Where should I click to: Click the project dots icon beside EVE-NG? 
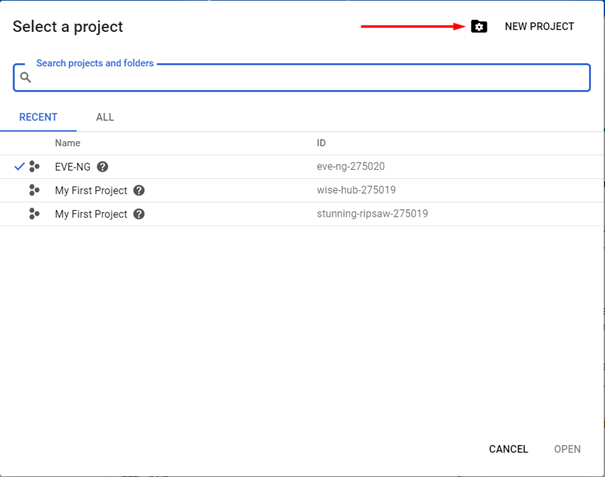34,167
